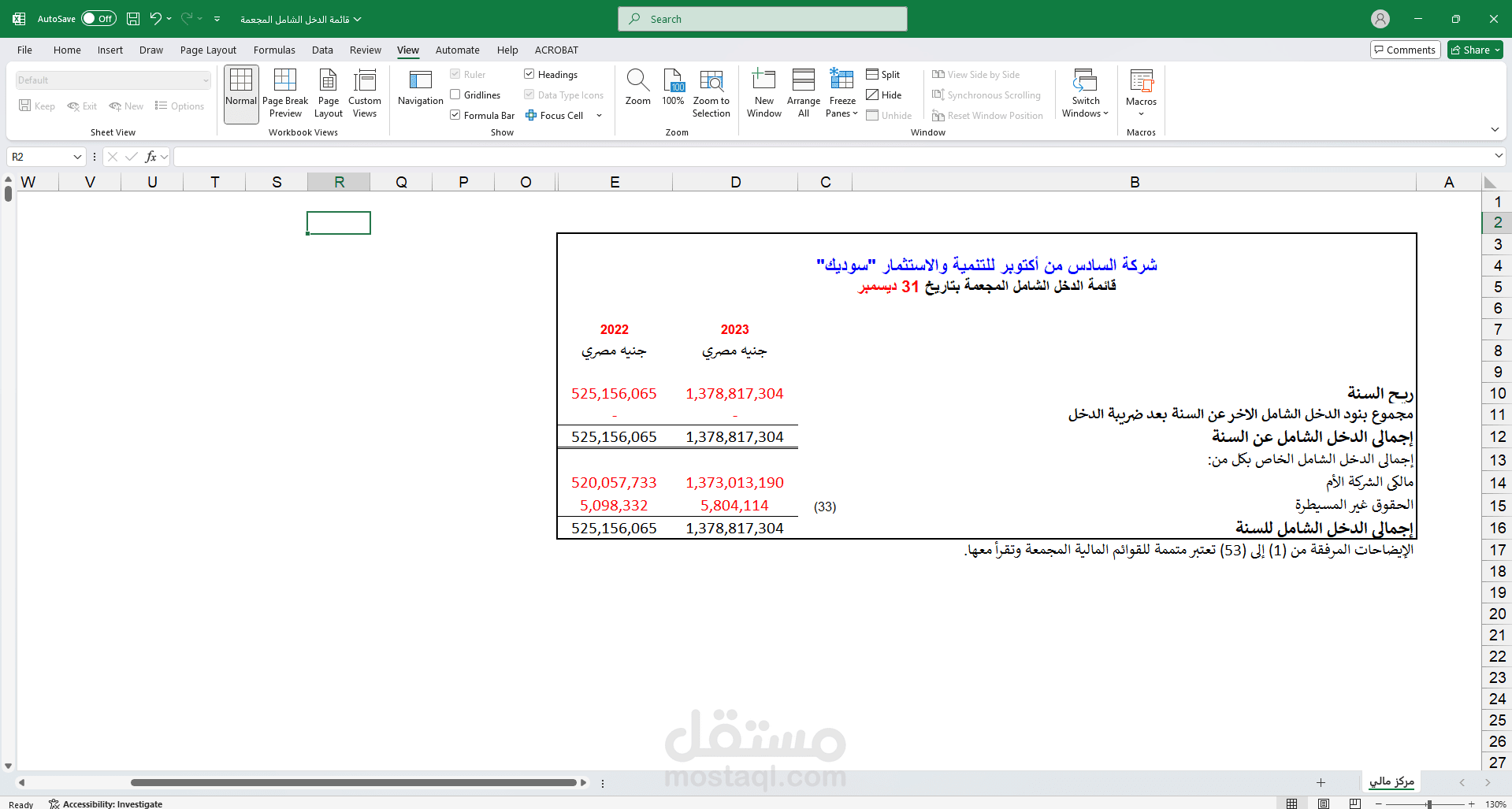The width and height of the screenshot is (1512, 809).
Task: Open the Formulas tab
Action: point(274,50)
